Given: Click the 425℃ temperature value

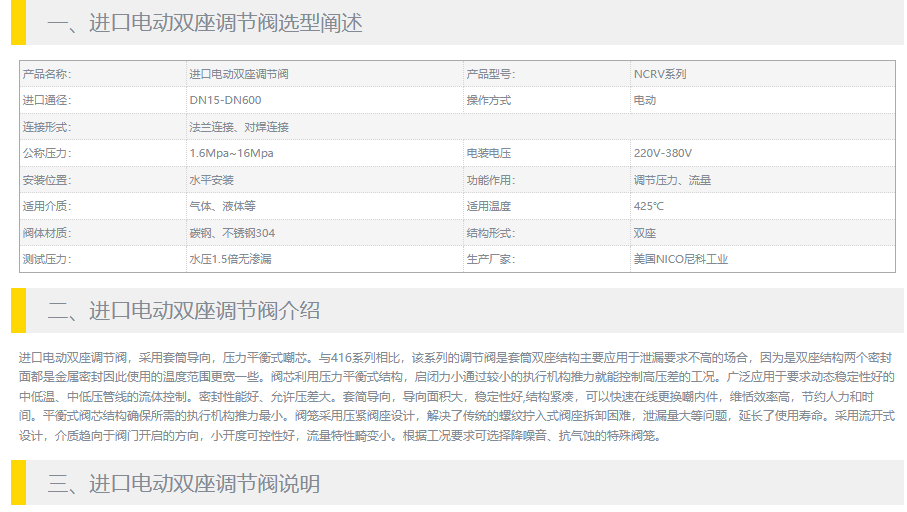Looking at the screenshot, I should (x=648, y=206).
